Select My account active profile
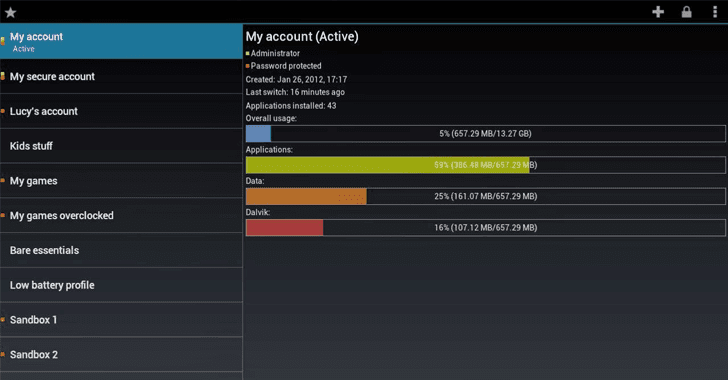The width and height of the screenshot is (728, 380). pyautogui.click(x=121, y=42)
